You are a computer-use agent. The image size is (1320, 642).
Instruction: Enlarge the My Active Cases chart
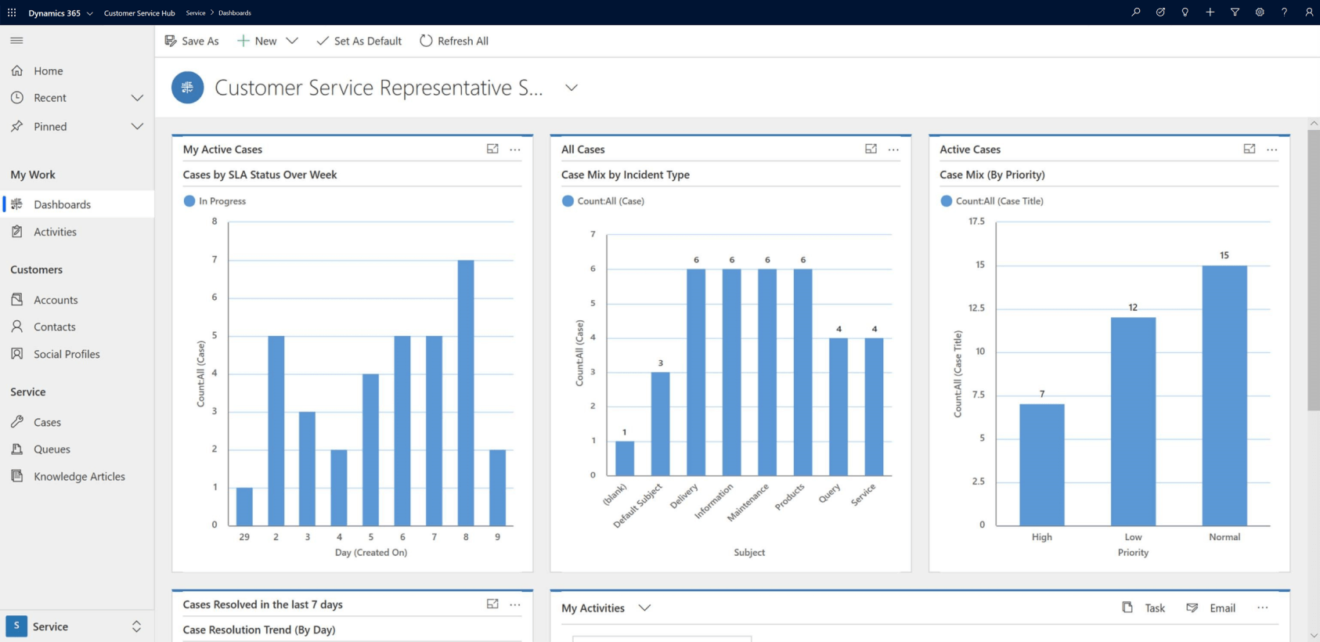(x=493, y=148)
